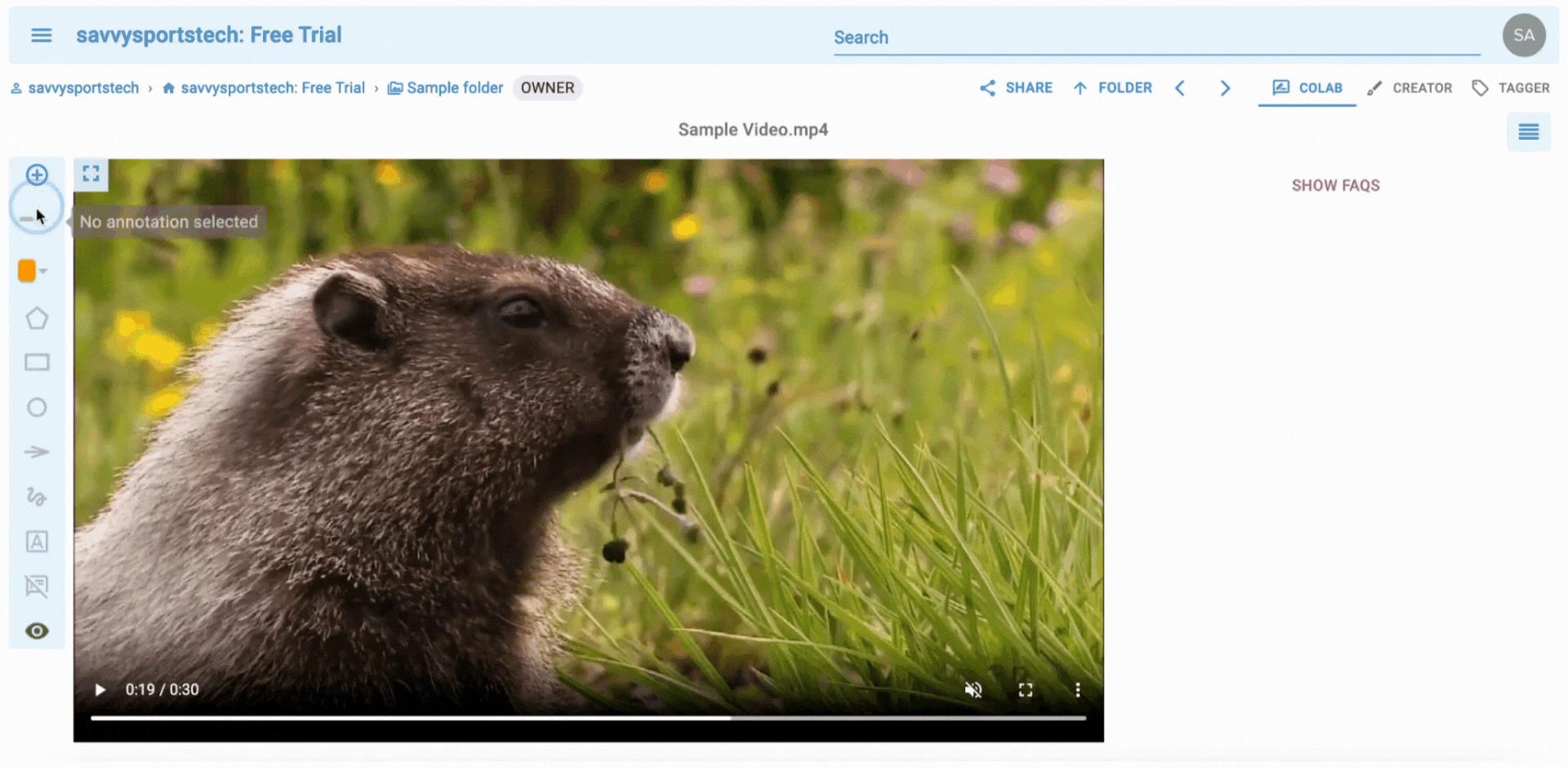Click SHOW FAQS link
The width and height of the screenshot is (1568, 768).
point(1335,185)
